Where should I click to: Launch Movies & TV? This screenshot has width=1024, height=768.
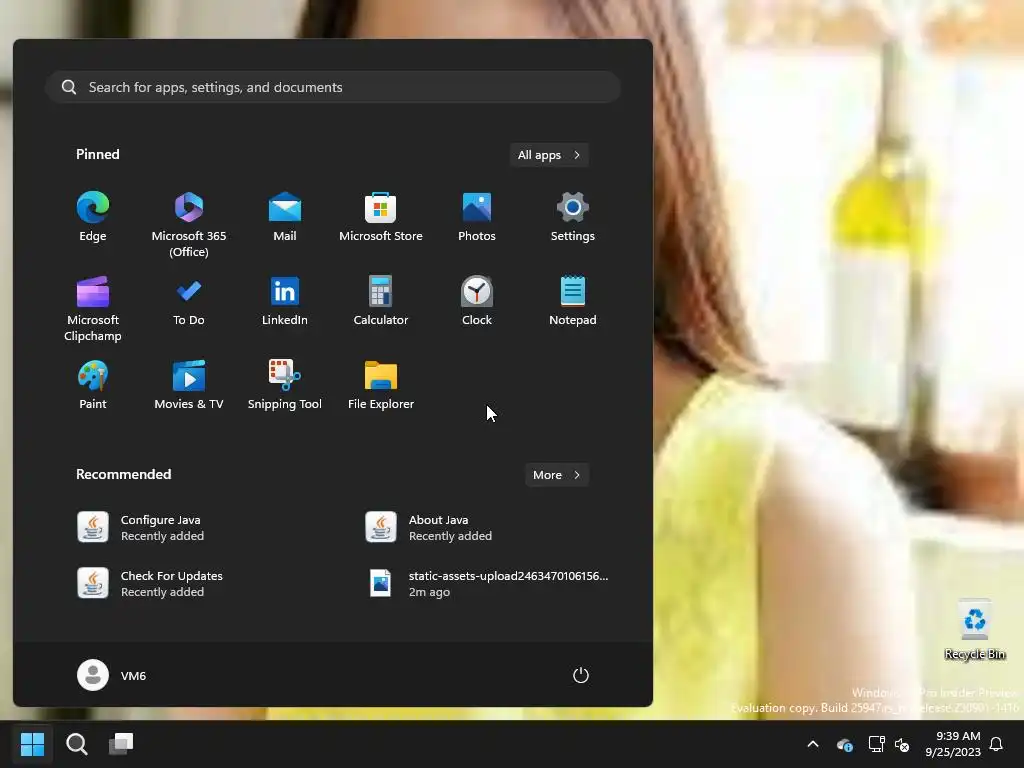(x=189, y=385)
